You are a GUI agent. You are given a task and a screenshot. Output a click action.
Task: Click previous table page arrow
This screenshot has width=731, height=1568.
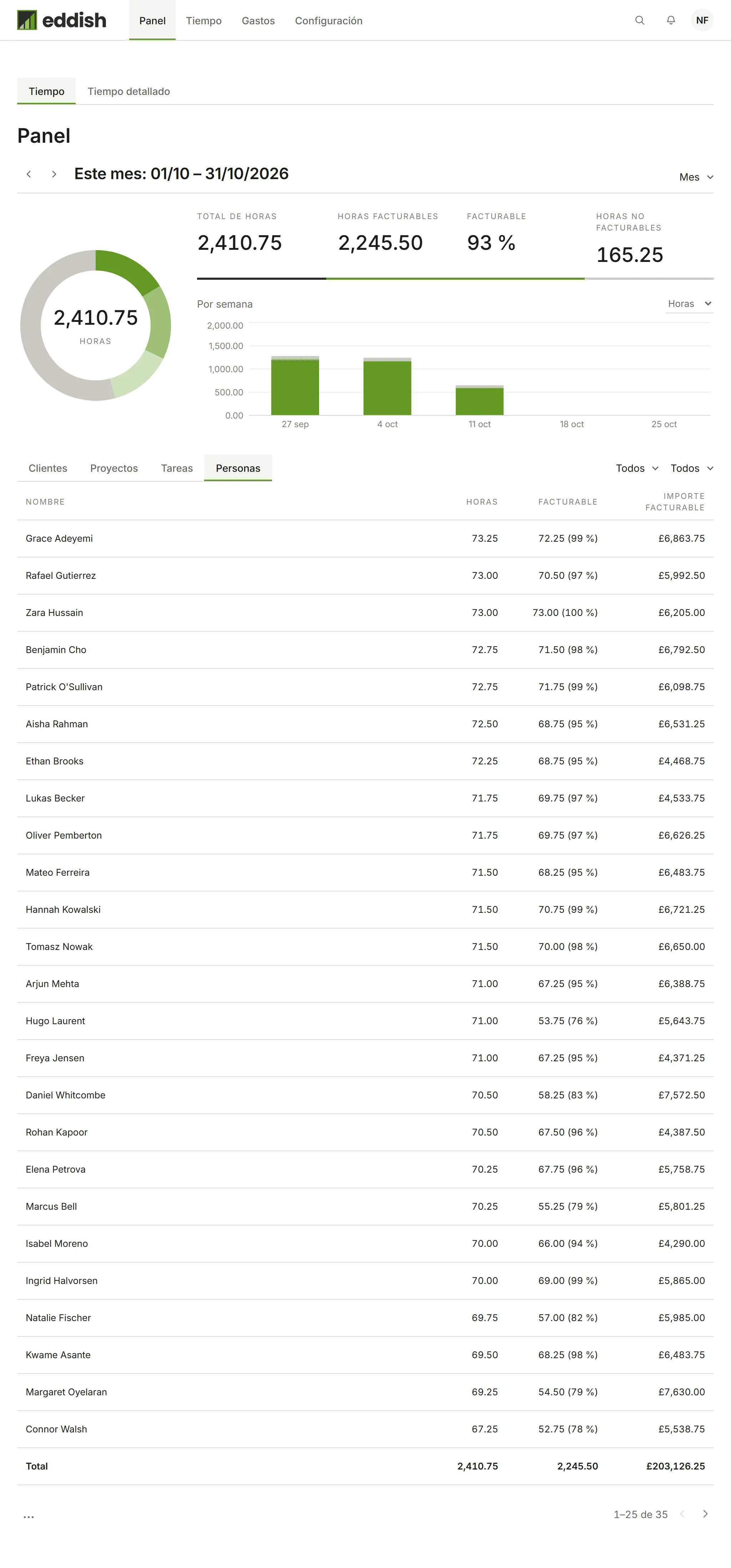(682, 1514)
